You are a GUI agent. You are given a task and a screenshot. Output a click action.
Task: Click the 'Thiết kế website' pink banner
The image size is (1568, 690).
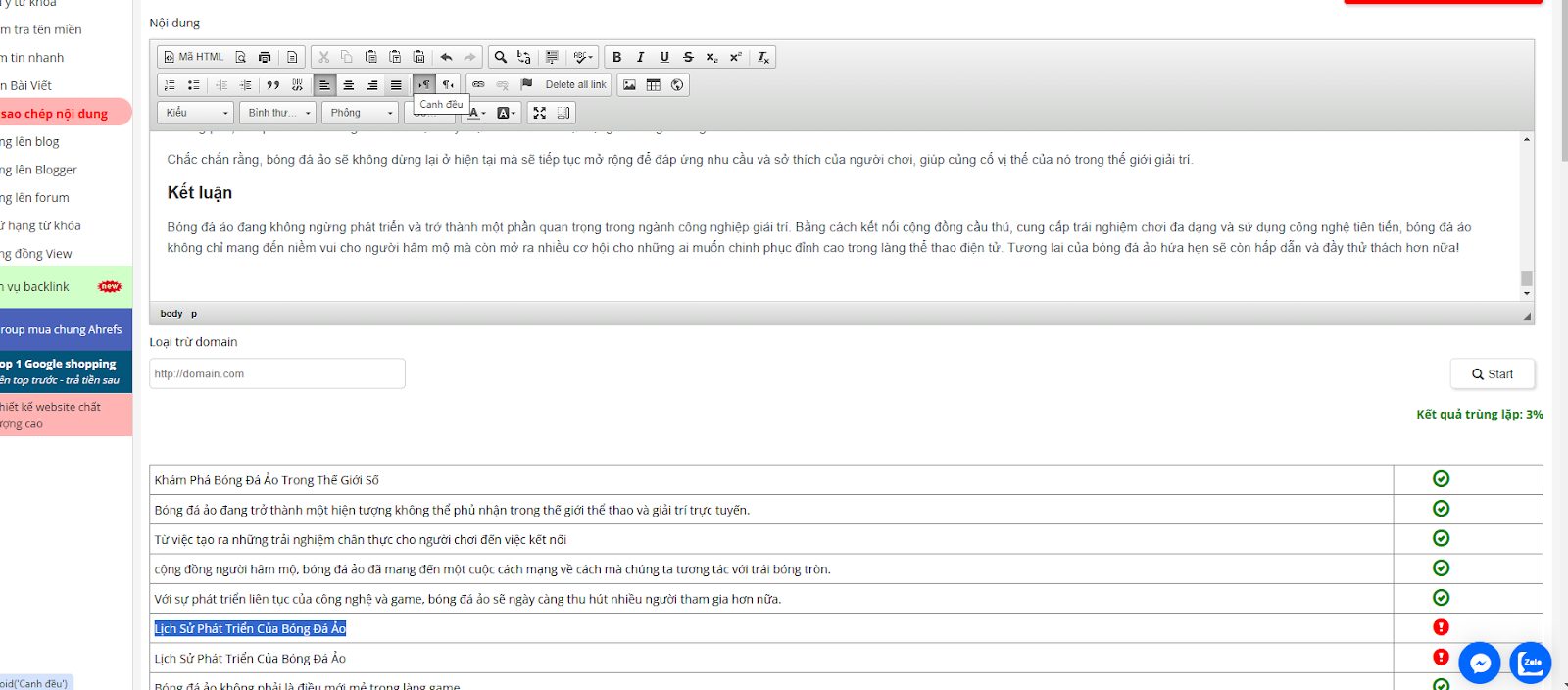(66, 415)
